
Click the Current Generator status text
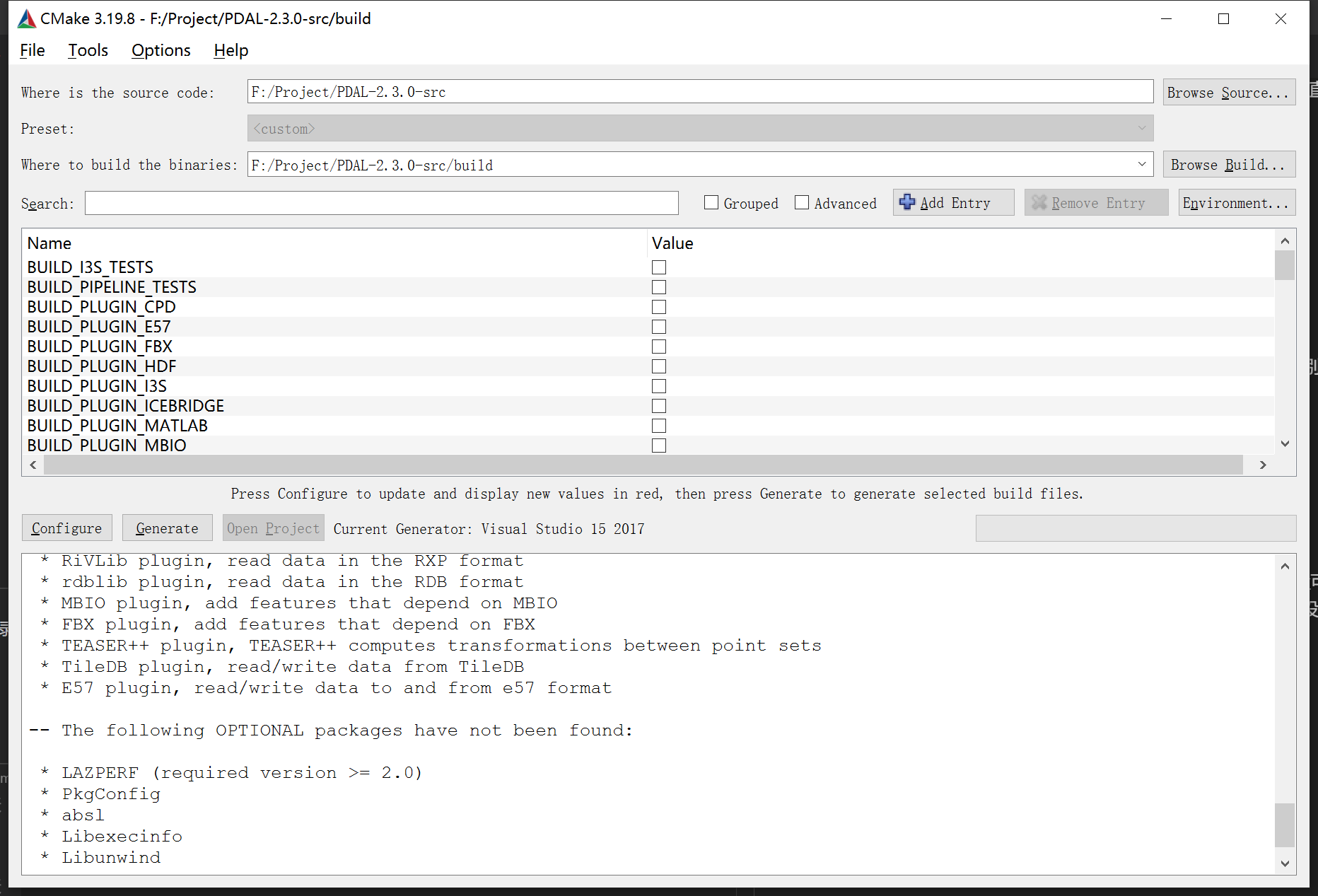click(489, 529)
